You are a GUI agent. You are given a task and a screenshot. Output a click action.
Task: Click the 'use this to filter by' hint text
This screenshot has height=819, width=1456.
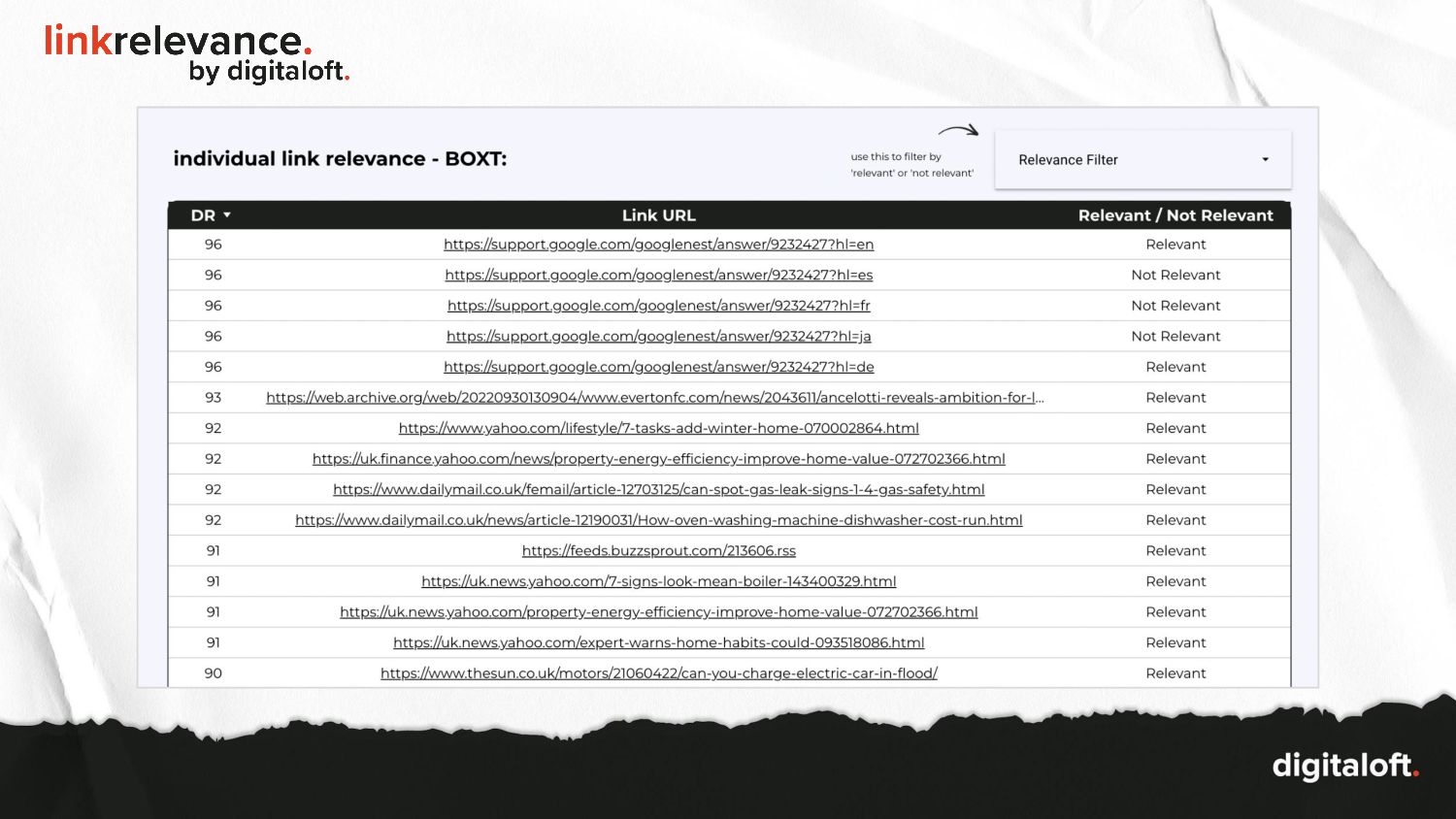pyautogui.click(x=912, y=165)
